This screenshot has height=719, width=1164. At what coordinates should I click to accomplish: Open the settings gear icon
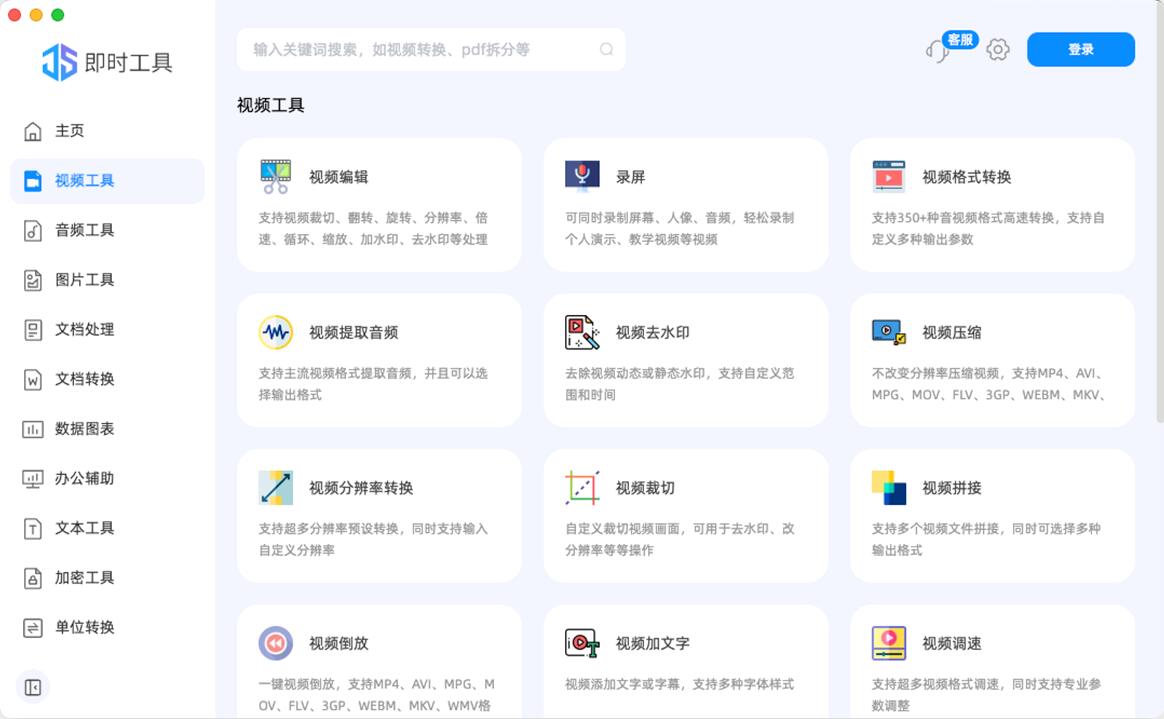pyautogui.click(x=998, y=50)
